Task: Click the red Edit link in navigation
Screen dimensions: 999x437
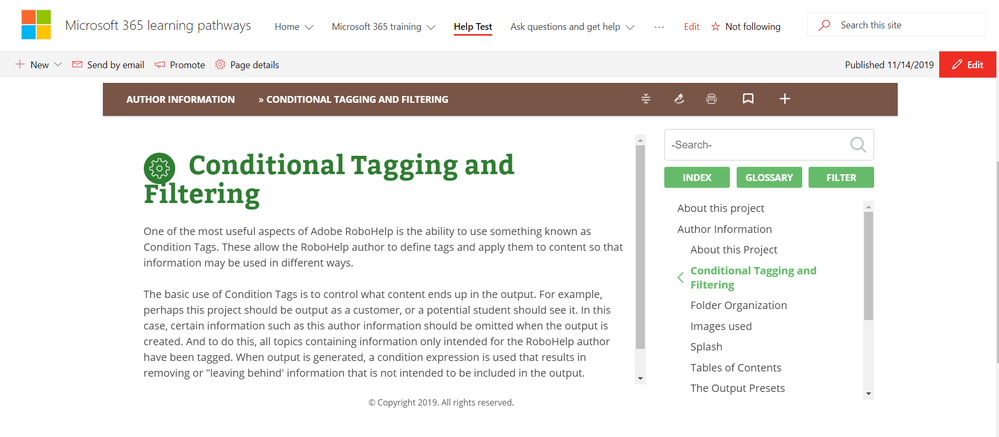Action: point(692,27)
